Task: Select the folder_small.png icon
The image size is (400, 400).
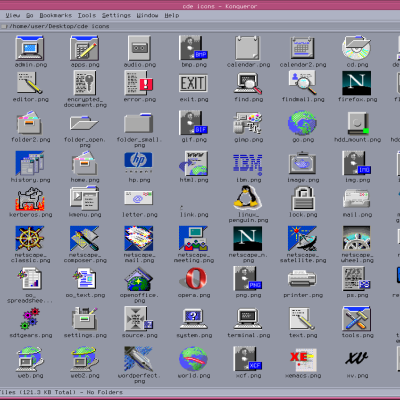Action: tap(139, 123)
